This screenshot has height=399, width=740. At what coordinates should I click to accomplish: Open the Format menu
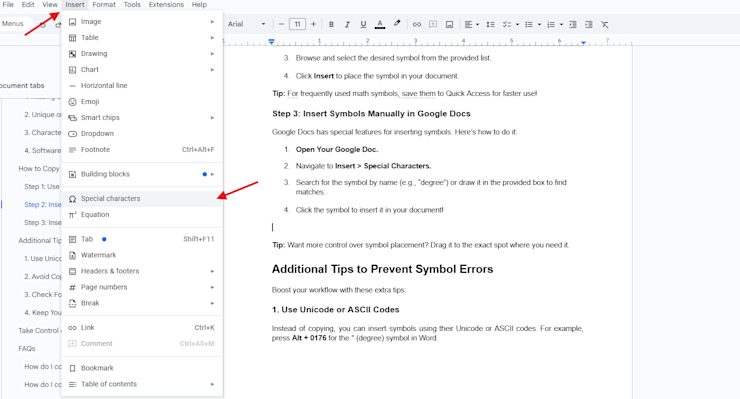(x=104, y=4)
